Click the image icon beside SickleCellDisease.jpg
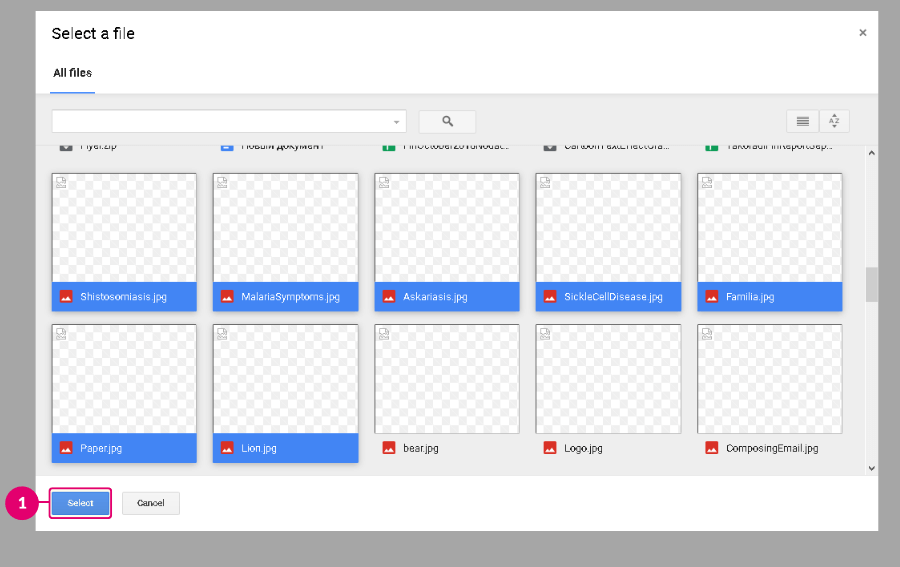Image resolution: width=900 pixels, height=567 pixels. coord(550,297)
